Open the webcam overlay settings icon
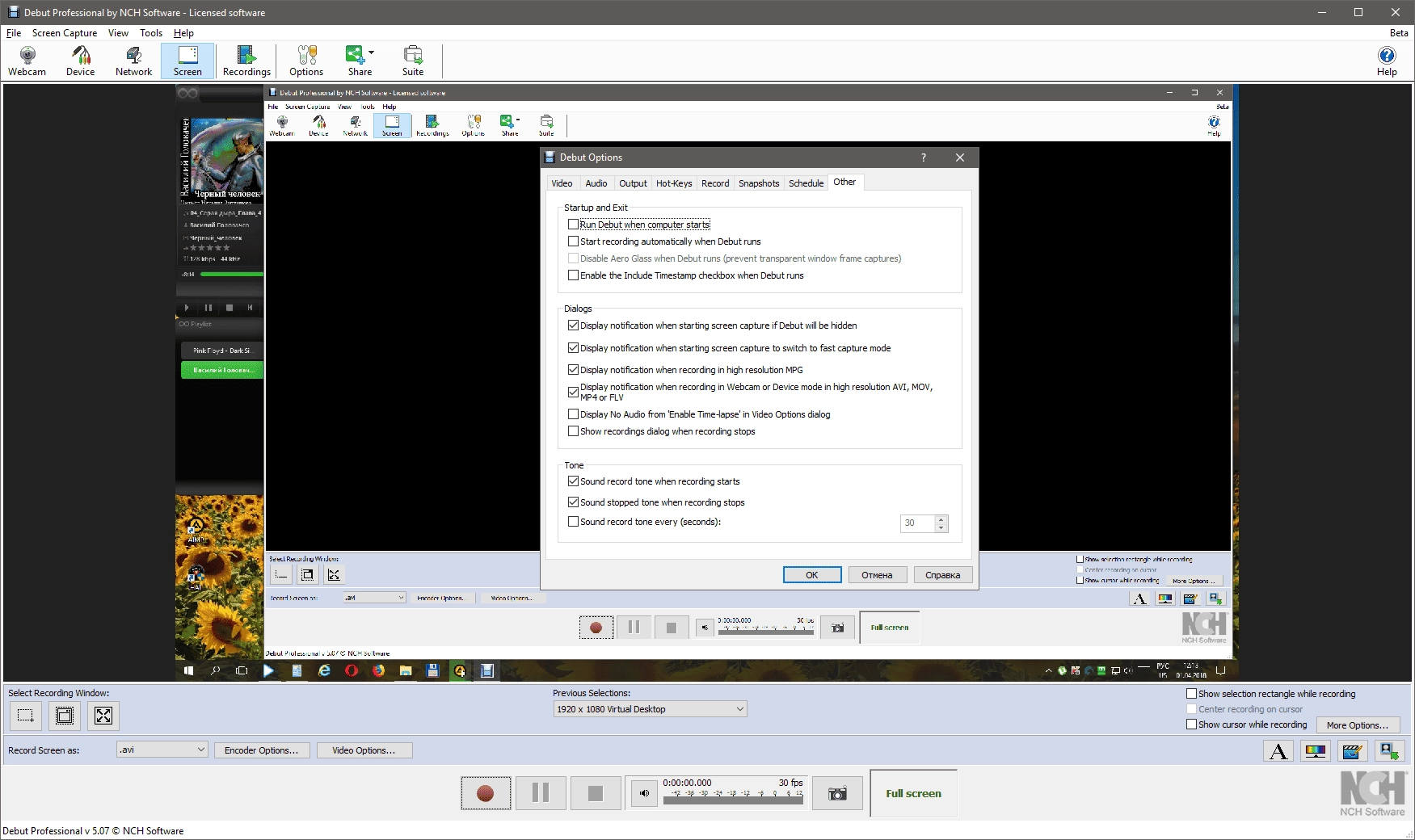The width and height of the screenshot is (1415, 840). (1389, 751)
